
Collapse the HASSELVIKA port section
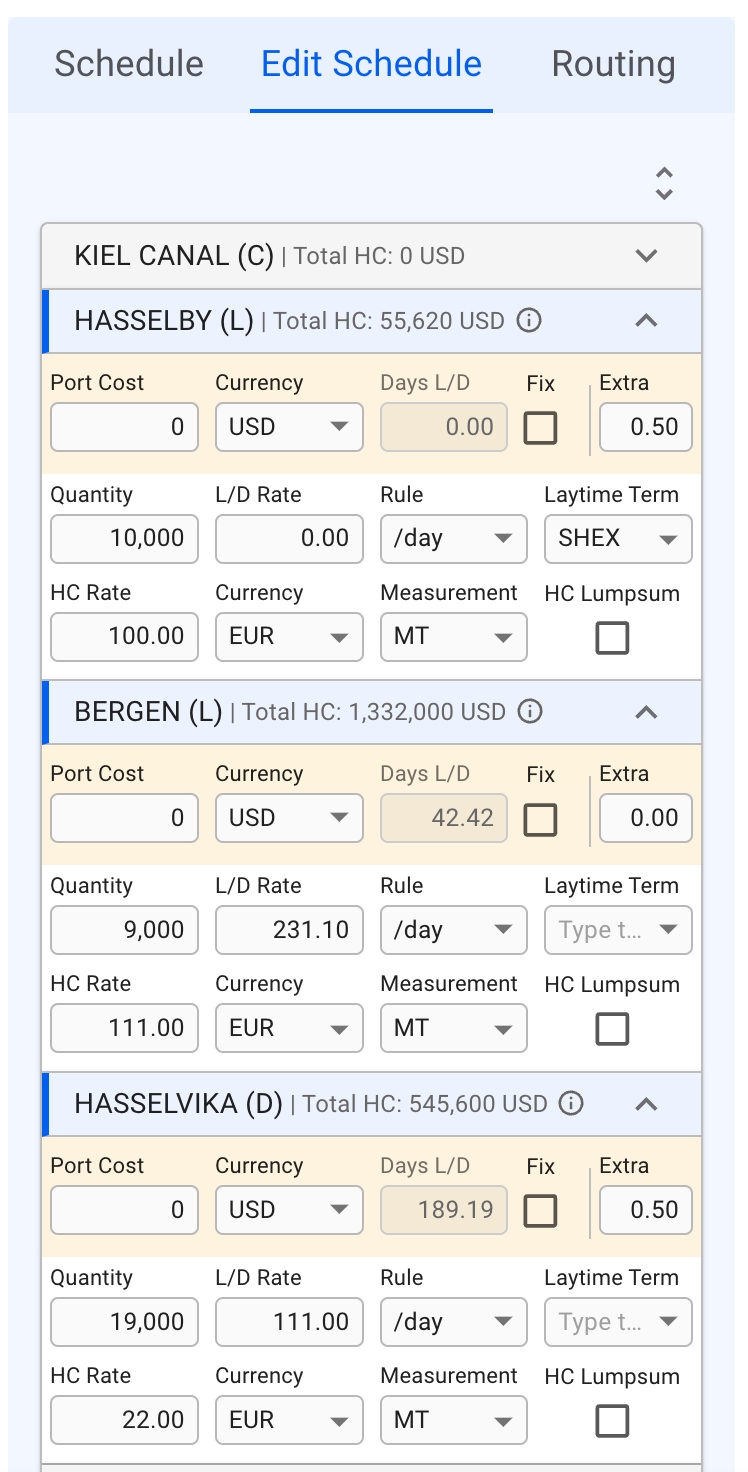(x=647, y=1104)
